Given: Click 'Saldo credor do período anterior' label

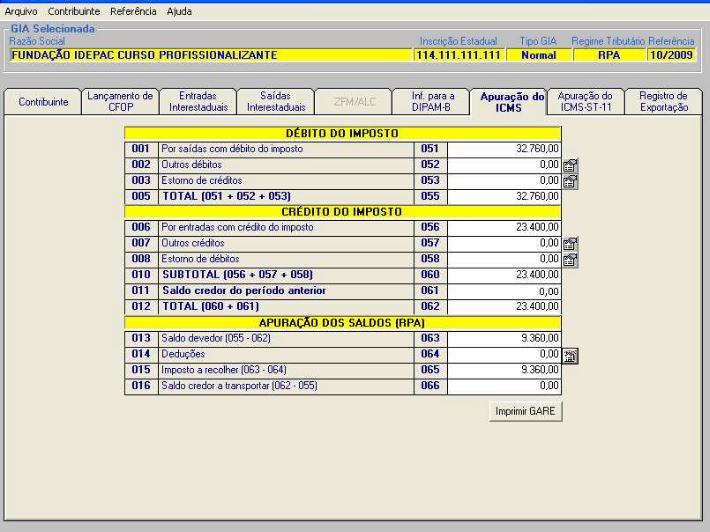Looking at the screenshot, I should [244, 291].
